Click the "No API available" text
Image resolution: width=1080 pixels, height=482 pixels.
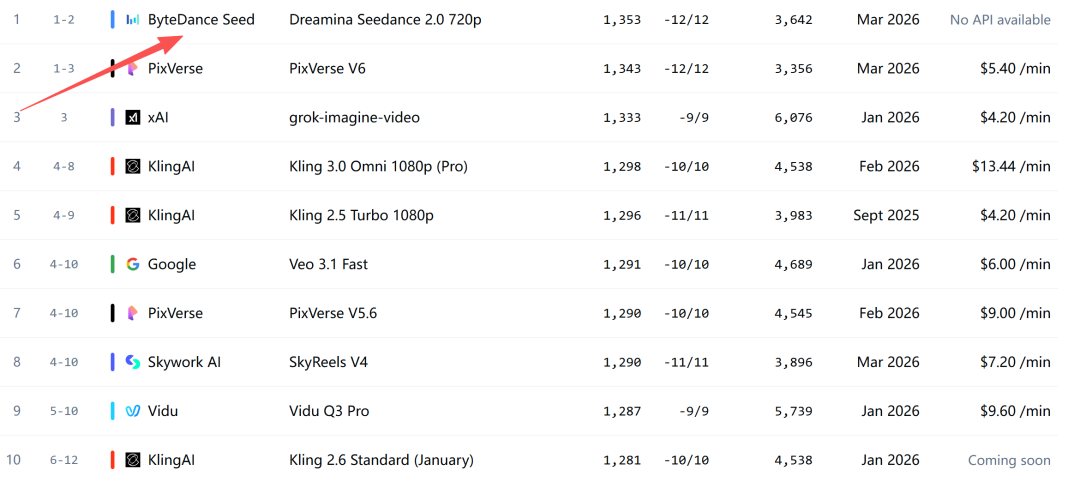coord(1000,20)
